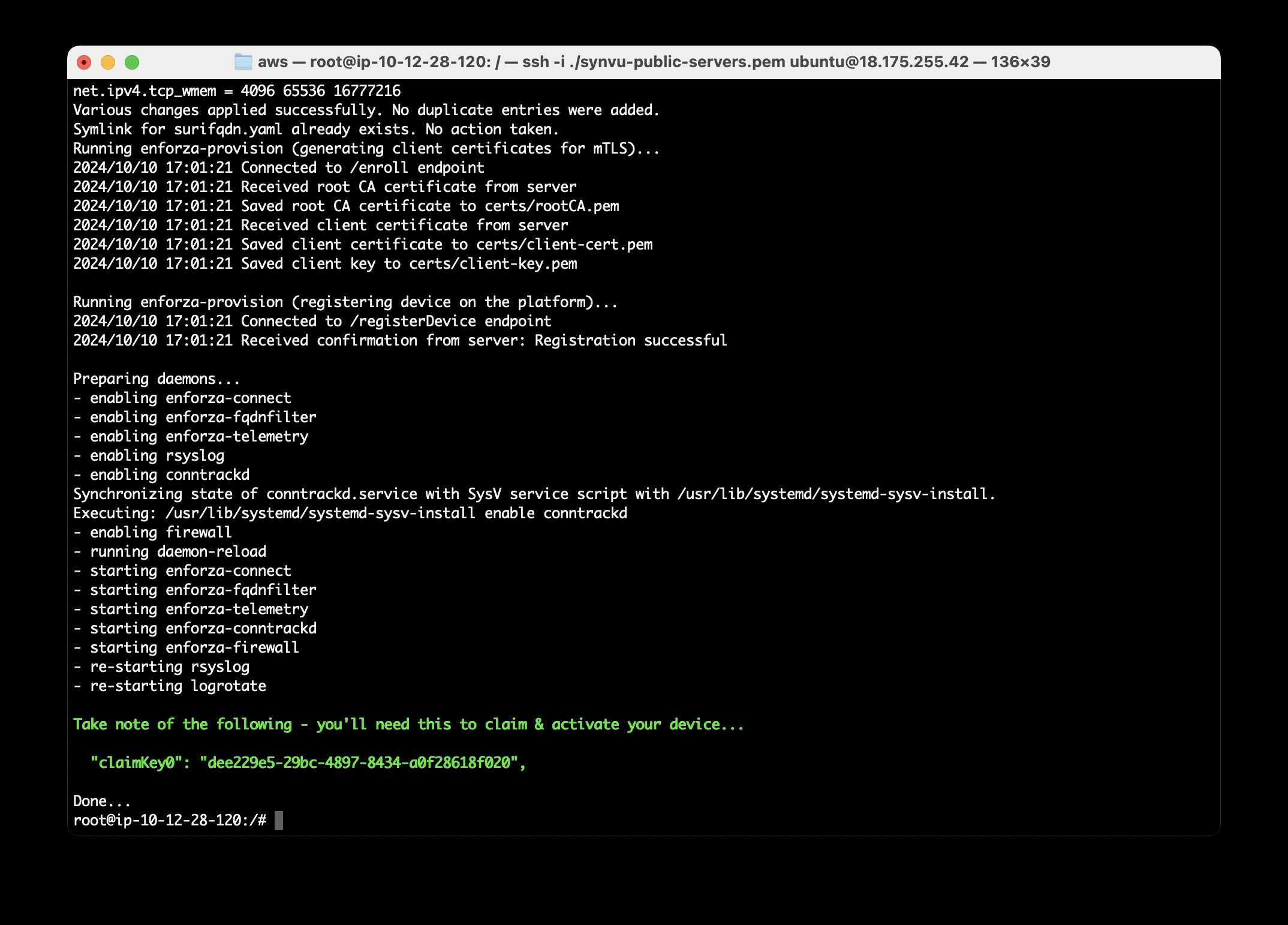The height and width of the screenshot is (925, 1288).
Task: Click the "Received client certificate from server" line
Action: click(320, 226)
